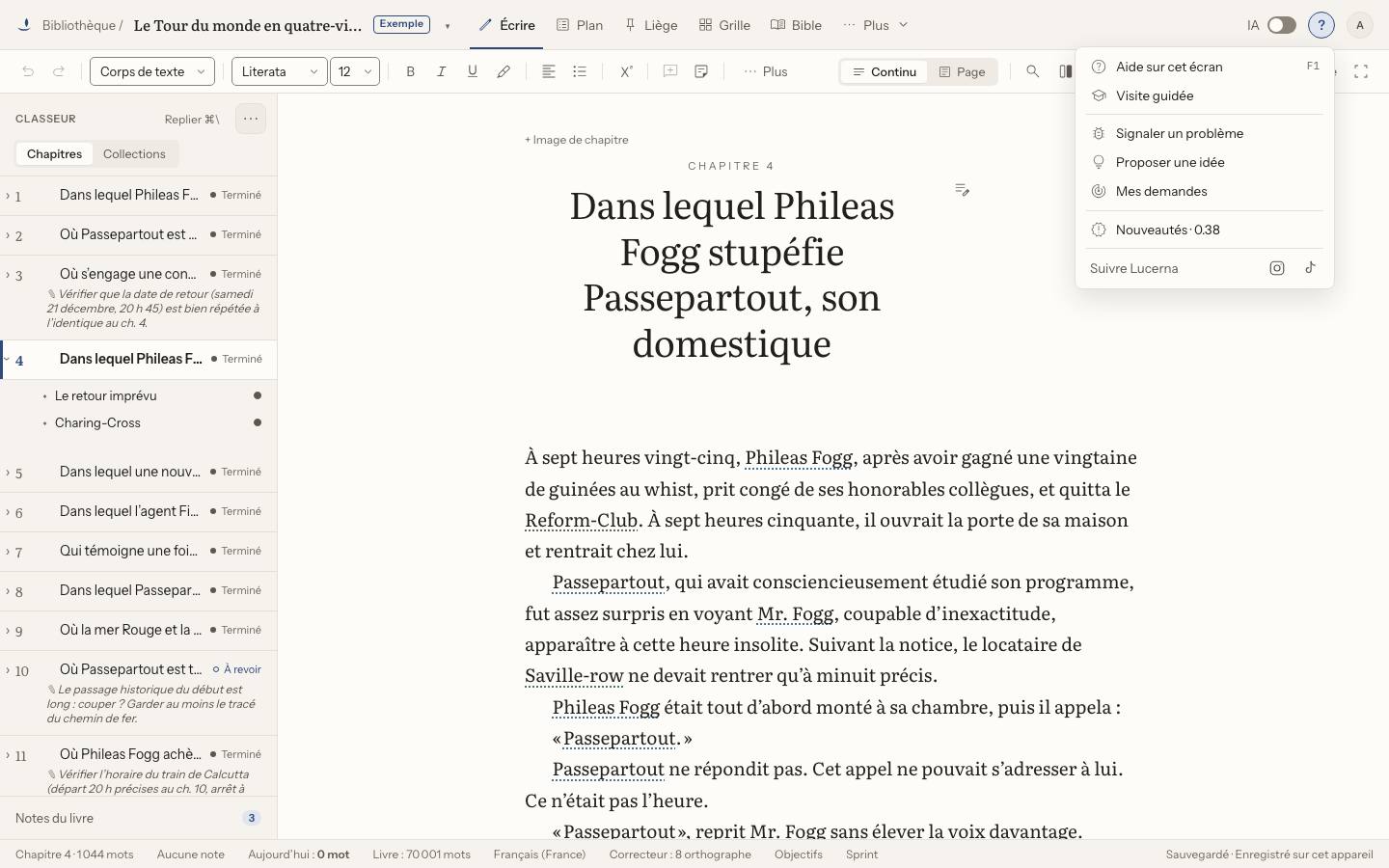1389x868 pixels.
Task: Open Notes du livre panel
Action: (x=138, y=818)
